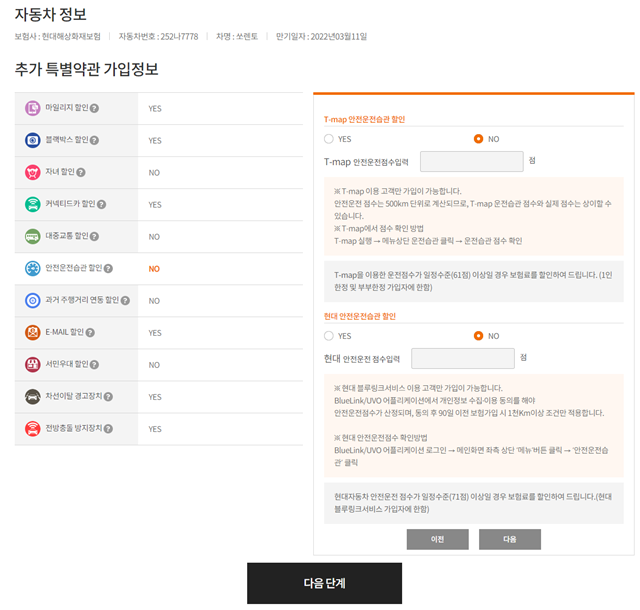The image size is (640, 610).
Task: Click the 서민우대 할인 icon
Action: point(33,365)
